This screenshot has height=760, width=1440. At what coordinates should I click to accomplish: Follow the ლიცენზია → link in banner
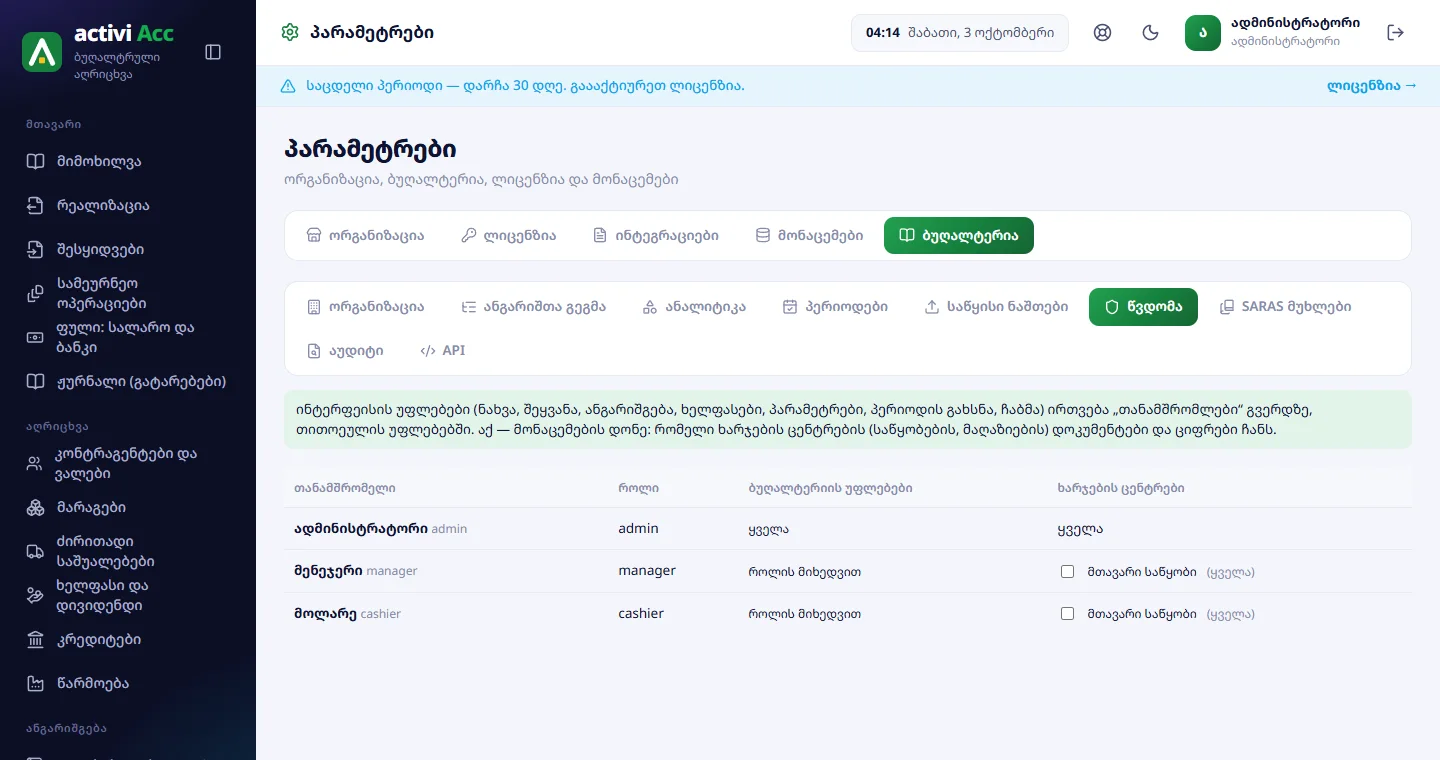point(1372,86)
